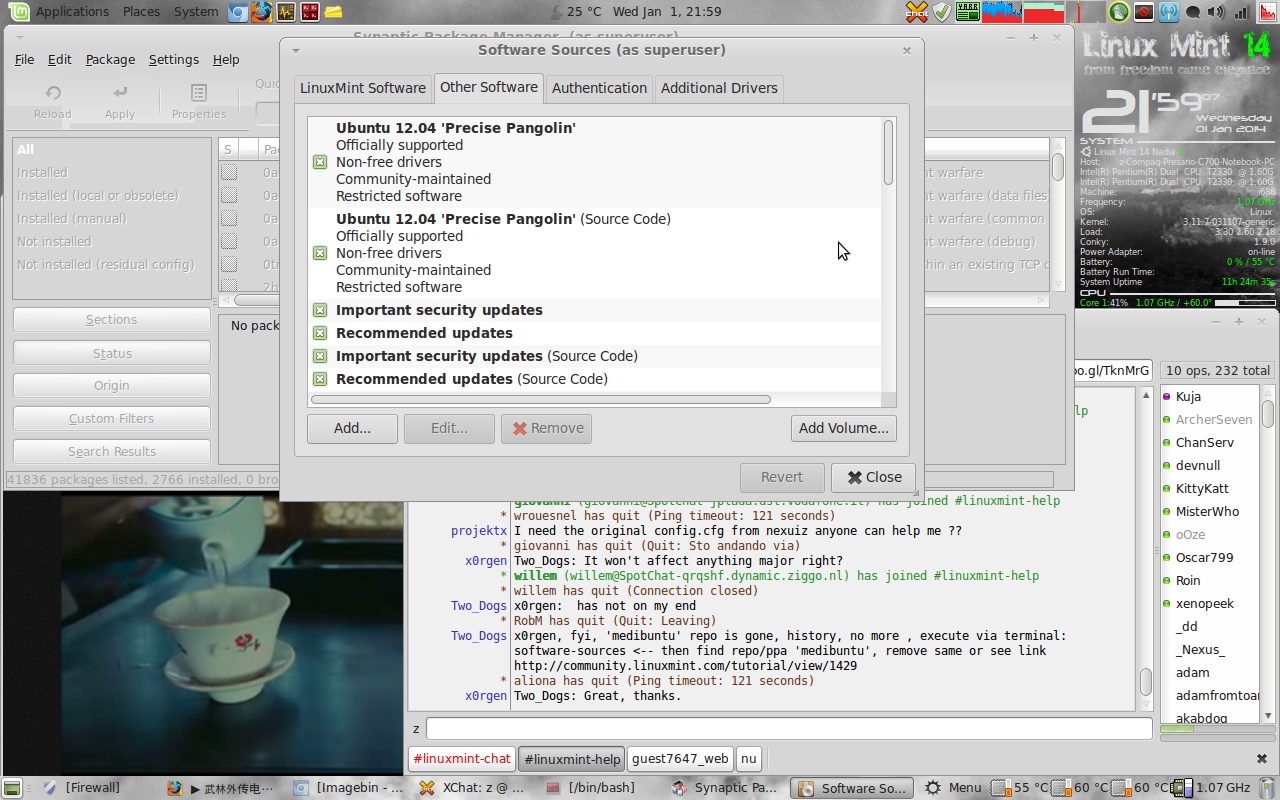Click the red X tab-close icon in XChat
Image resolution: width=1280 pixels, height=800 pixels.
click(x=1261, y=758)
